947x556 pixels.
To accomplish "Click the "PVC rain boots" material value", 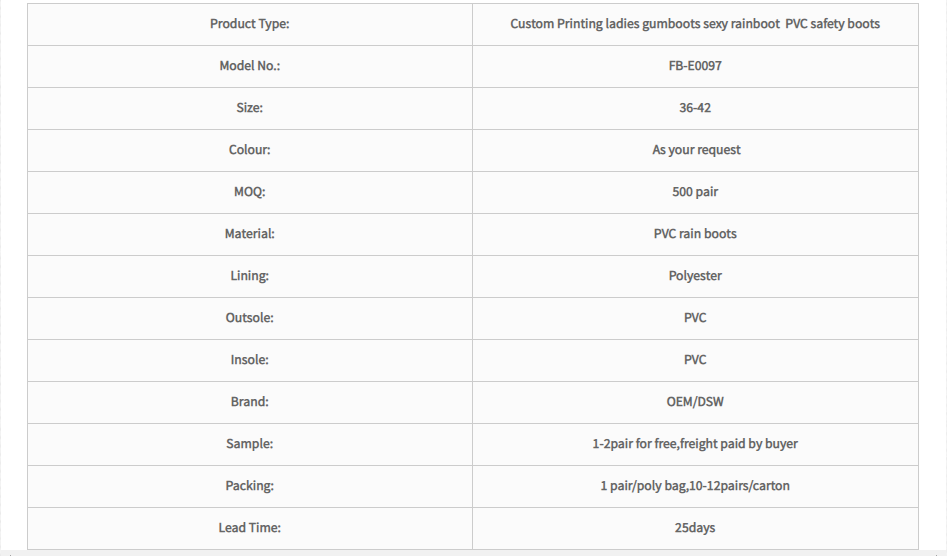I will [695, 234].
